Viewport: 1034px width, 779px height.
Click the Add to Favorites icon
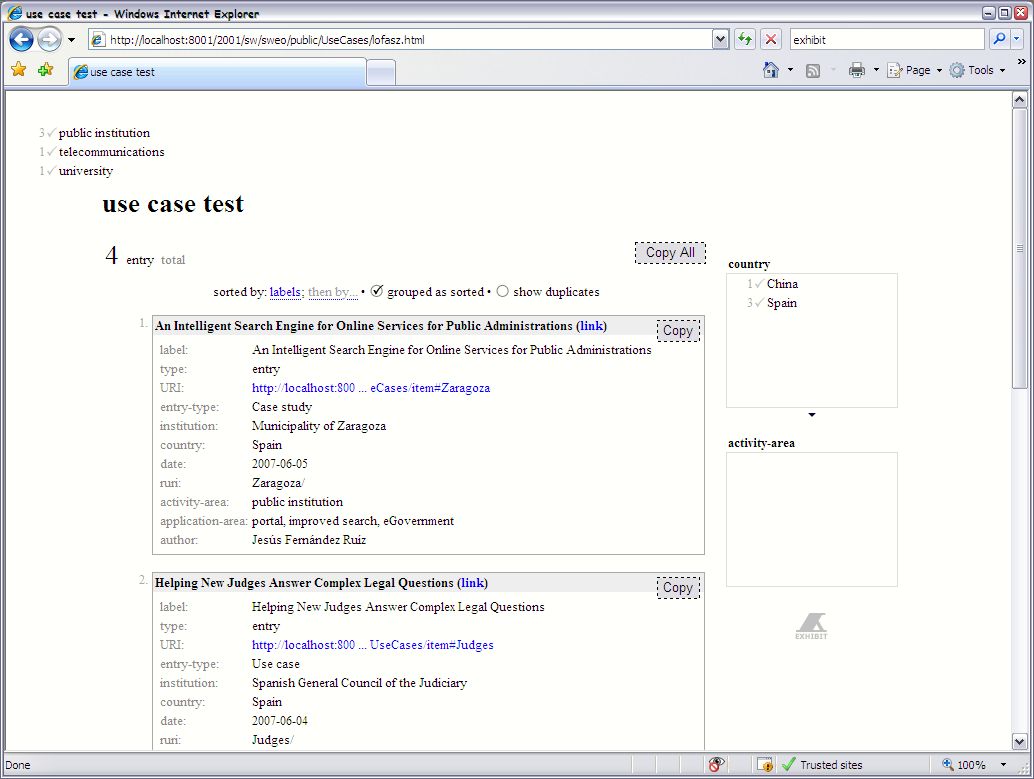point(45,70)
